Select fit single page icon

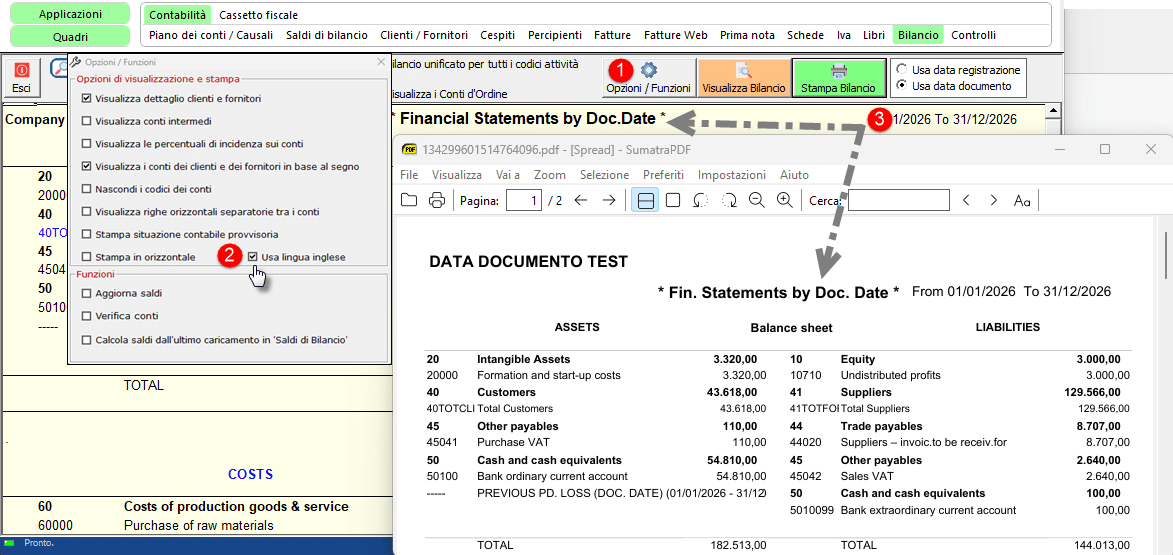[673, 200]
